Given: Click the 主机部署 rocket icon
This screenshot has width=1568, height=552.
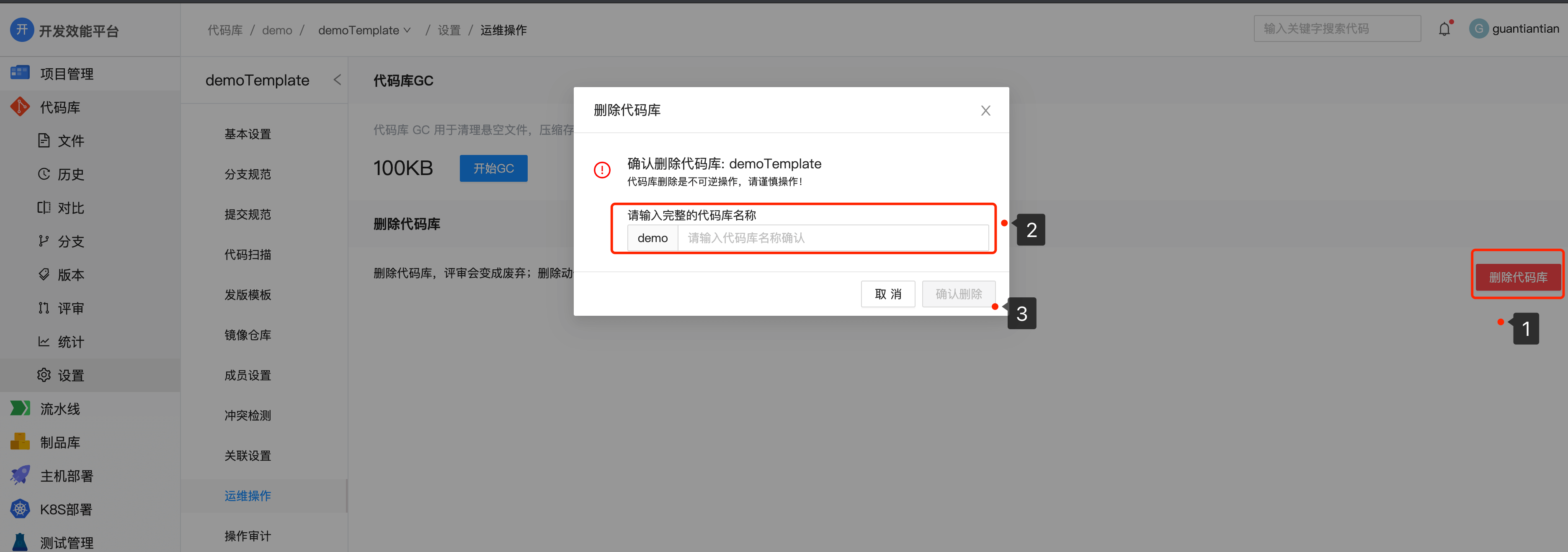Looking at the screenshot, I should (20, 475).
